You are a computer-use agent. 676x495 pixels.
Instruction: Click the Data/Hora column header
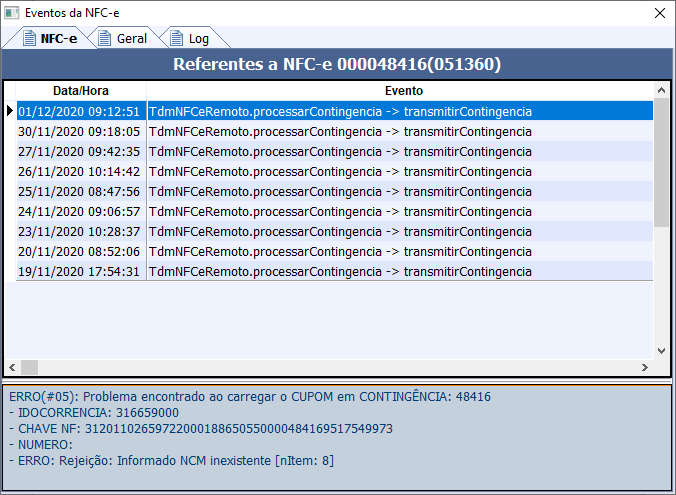81,90
